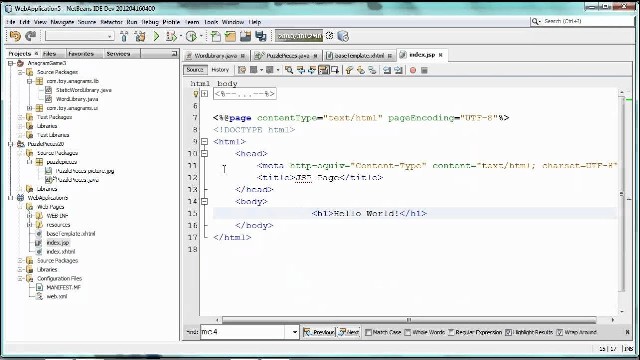640x360 pixels.
Task: Enable Regular Expression checkbox
Action: tap(451, 332)
